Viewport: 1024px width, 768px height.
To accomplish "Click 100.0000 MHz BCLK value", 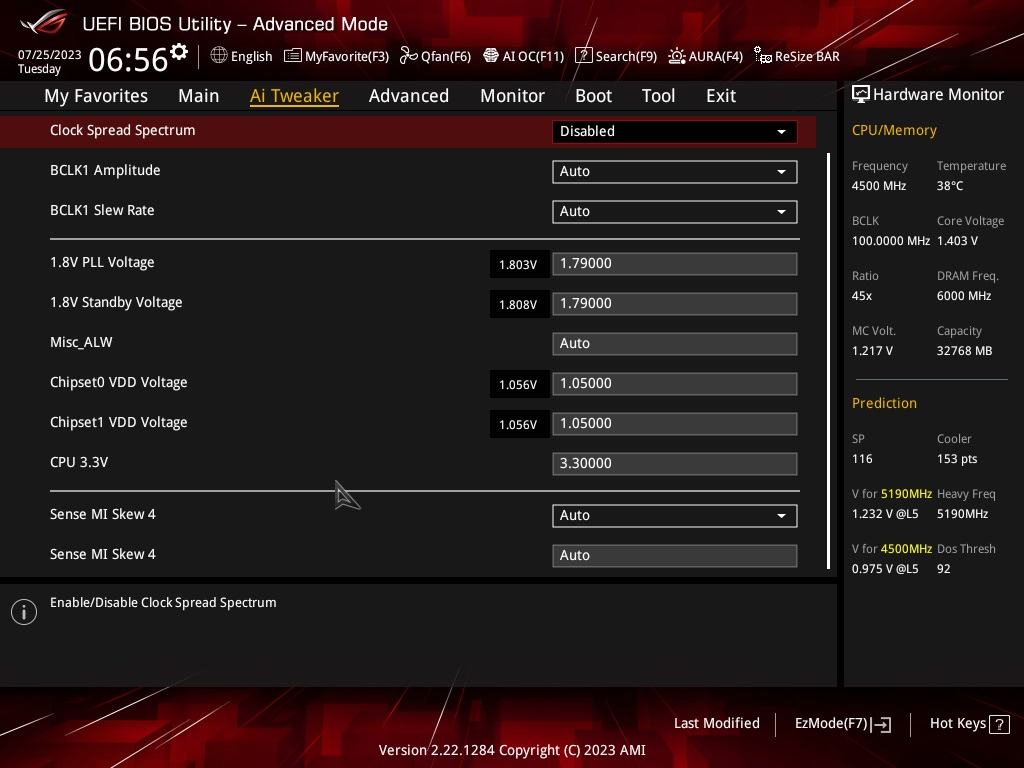I will [x=891, y=241].
